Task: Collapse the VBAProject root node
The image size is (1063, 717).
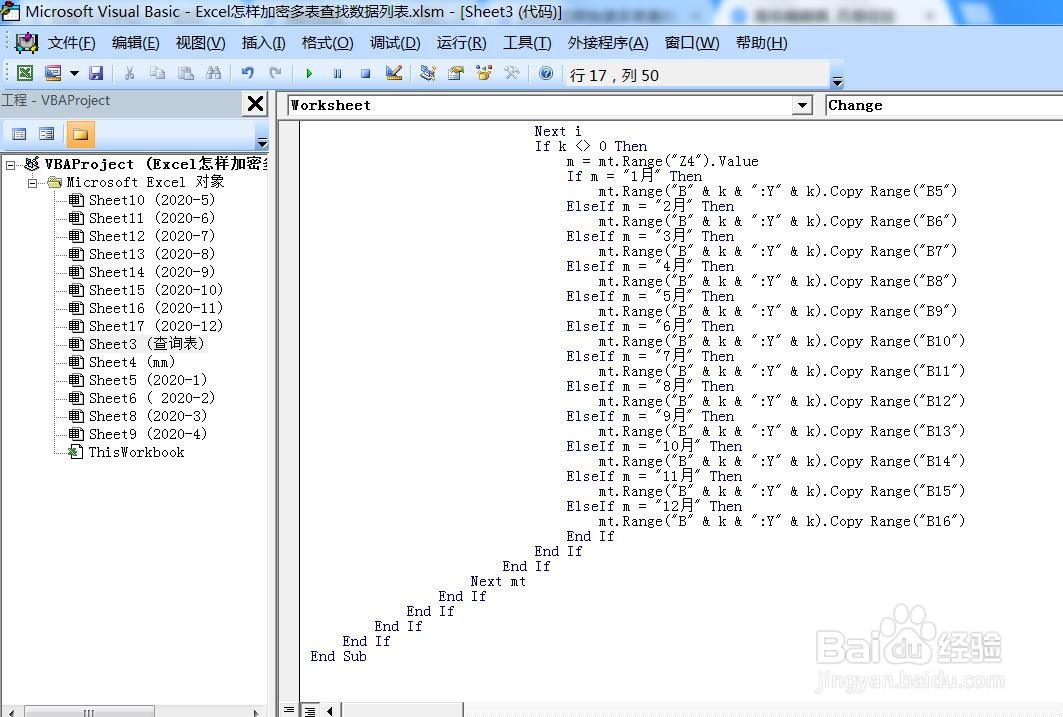Action: click(x=11, y=165)
